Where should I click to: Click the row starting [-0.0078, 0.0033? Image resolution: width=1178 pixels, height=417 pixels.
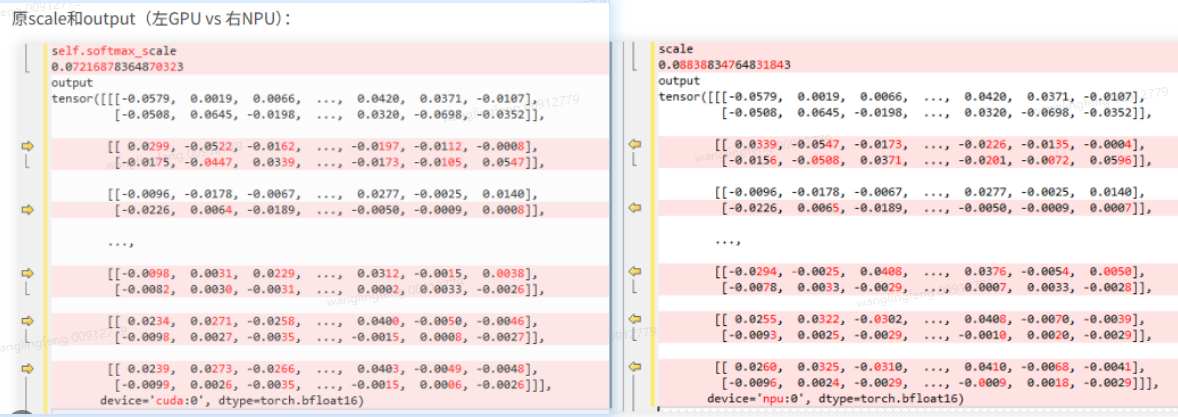pos(936,287)
